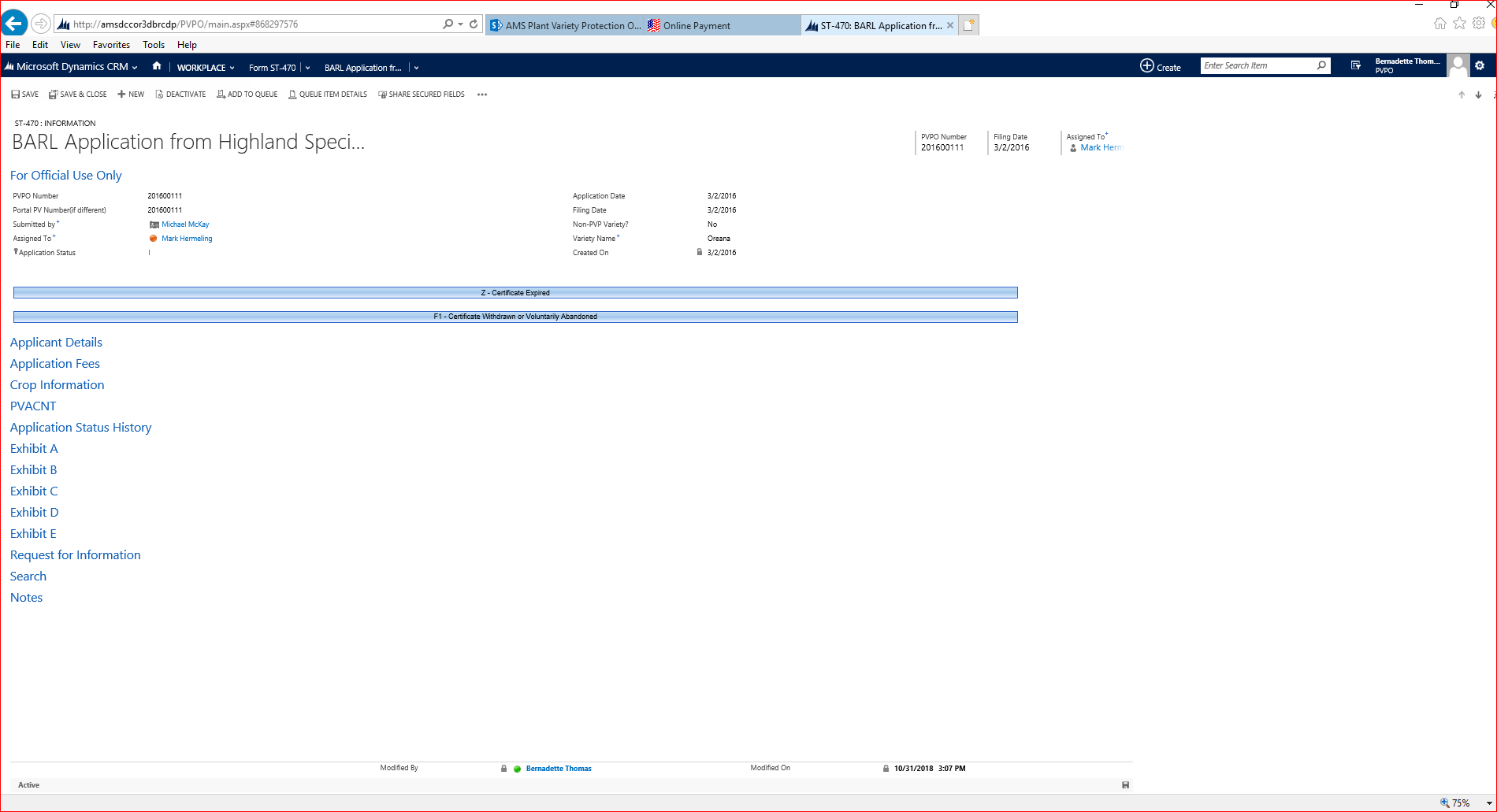Open the settings gear in CRM navbar
This screenshot has height=812, width=1497.
tap(1480, 66)
